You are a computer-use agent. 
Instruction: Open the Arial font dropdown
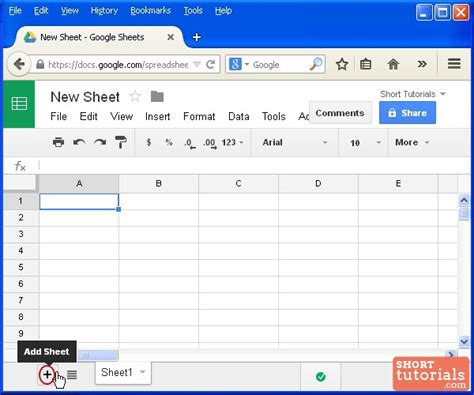coord(294,143)
